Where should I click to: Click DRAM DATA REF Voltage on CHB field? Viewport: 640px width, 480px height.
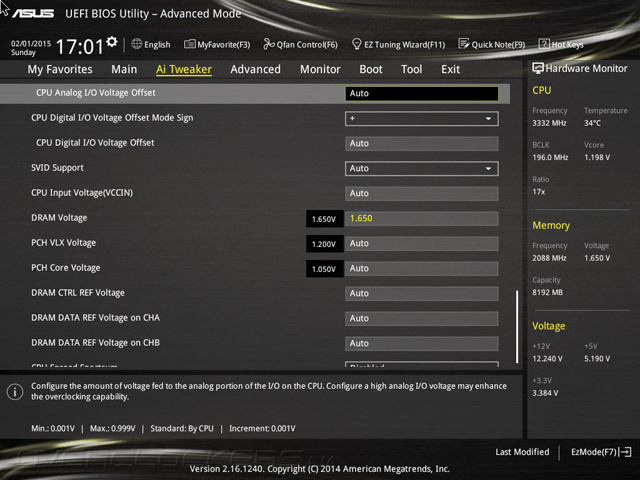point(422,344)
